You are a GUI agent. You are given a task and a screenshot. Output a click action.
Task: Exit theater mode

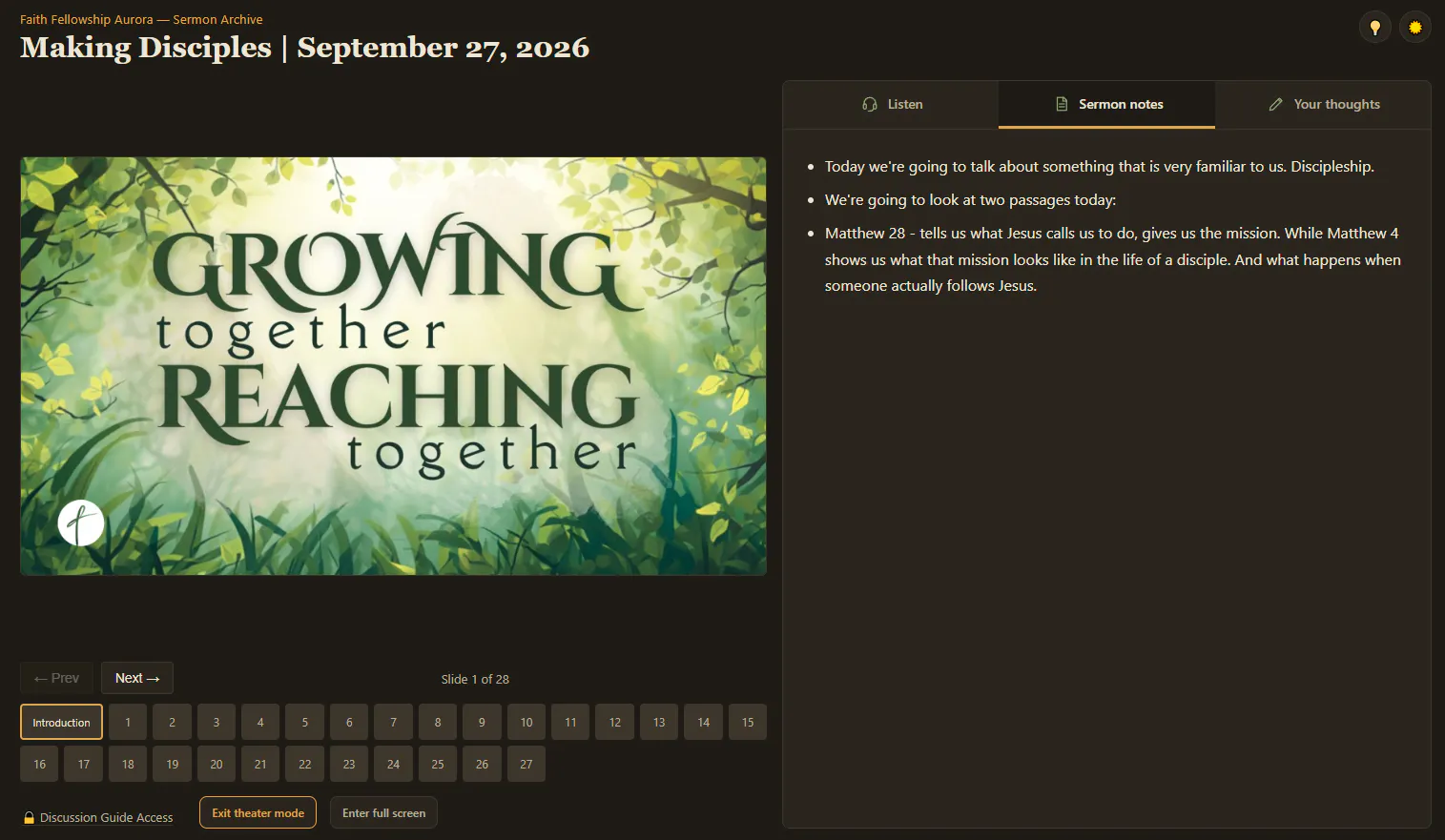tap(258, 812)
